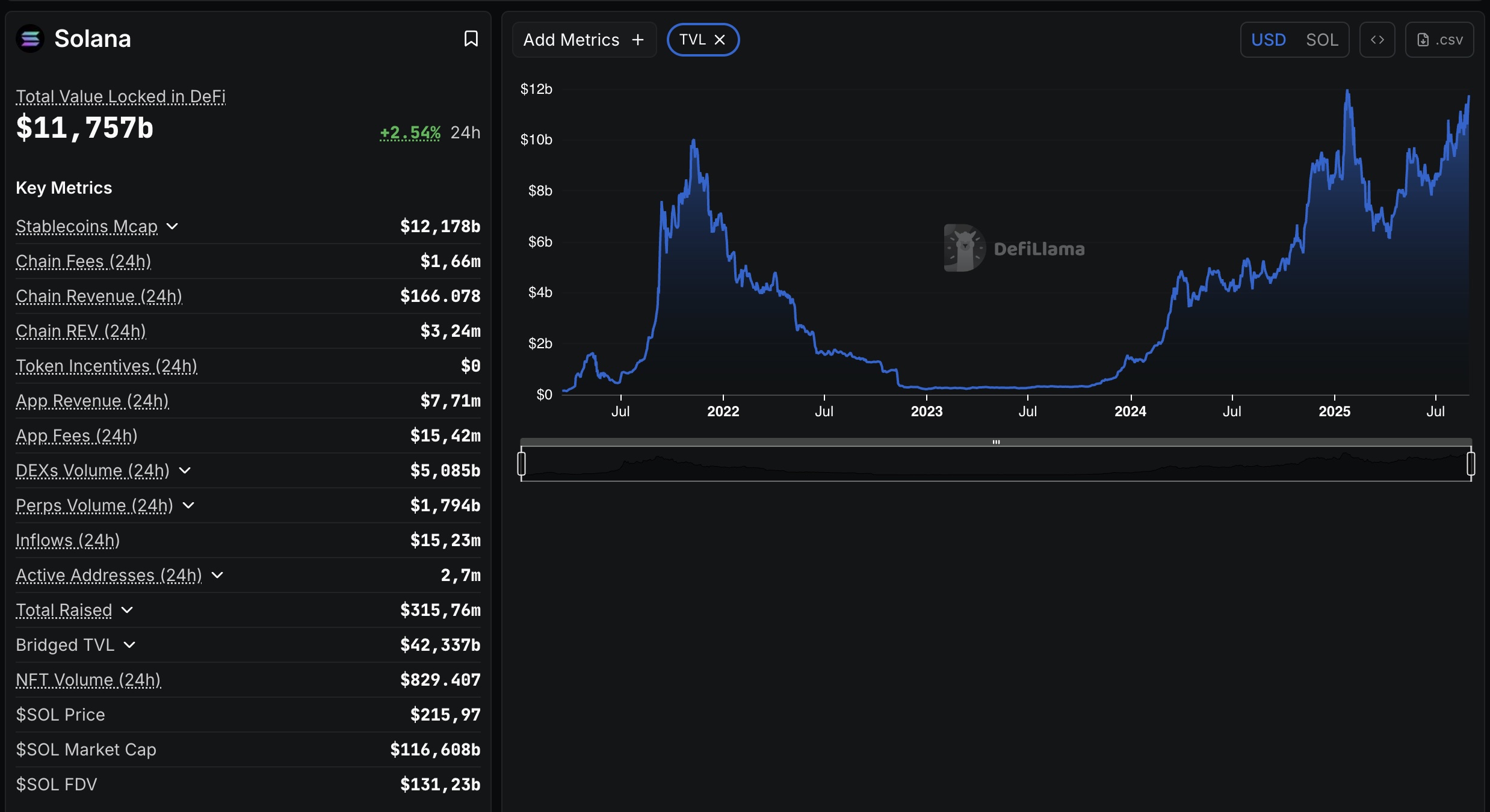This screenshot has height=812, width=1490.
Task: Click the Total Value Locked in DeFi label
Action: (120, 96)
